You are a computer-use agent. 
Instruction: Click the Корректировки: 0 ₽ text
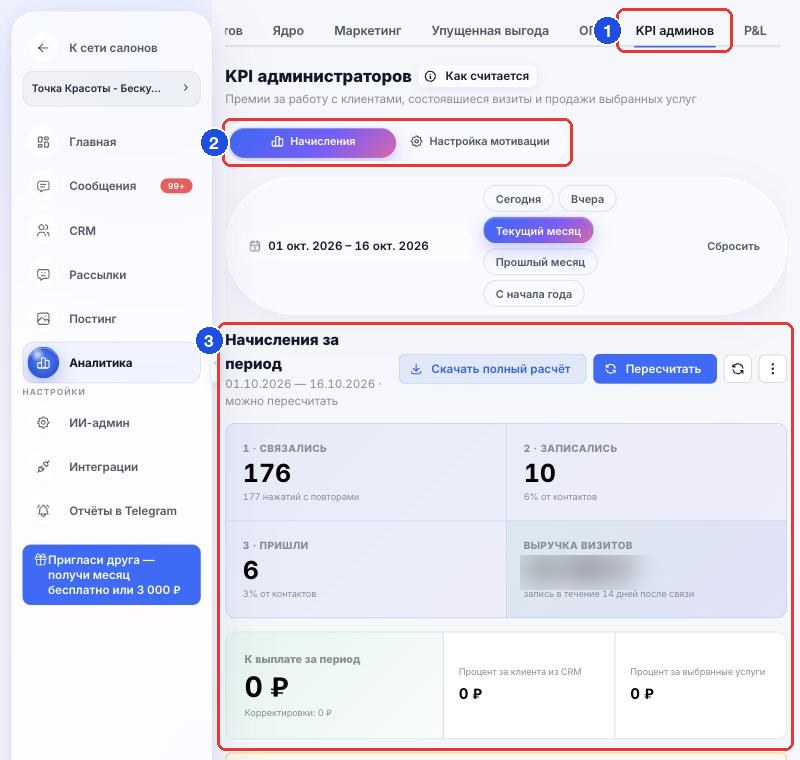pos(288,713)
